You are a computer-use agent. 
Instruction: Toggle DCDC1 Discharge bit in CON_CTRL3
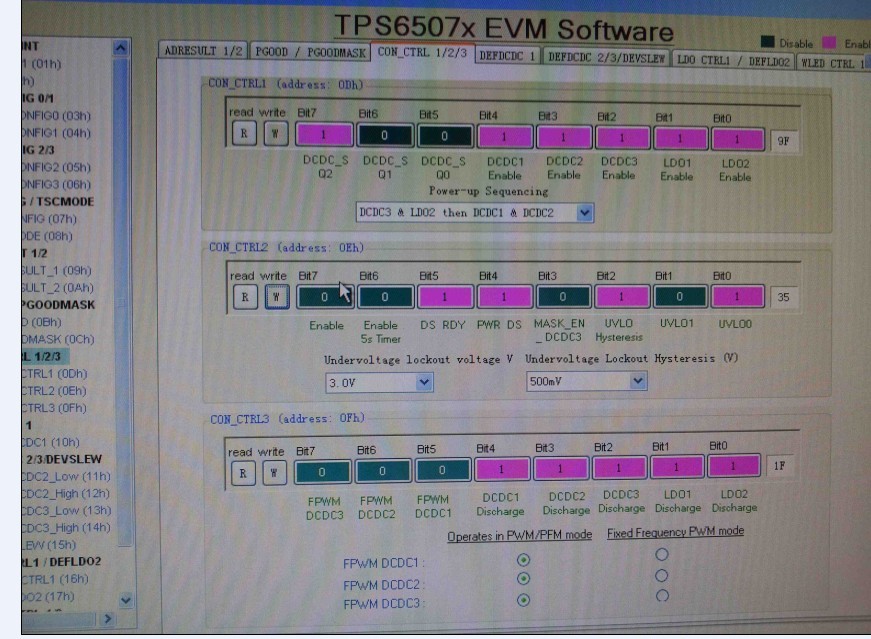(x=502, y=470)
